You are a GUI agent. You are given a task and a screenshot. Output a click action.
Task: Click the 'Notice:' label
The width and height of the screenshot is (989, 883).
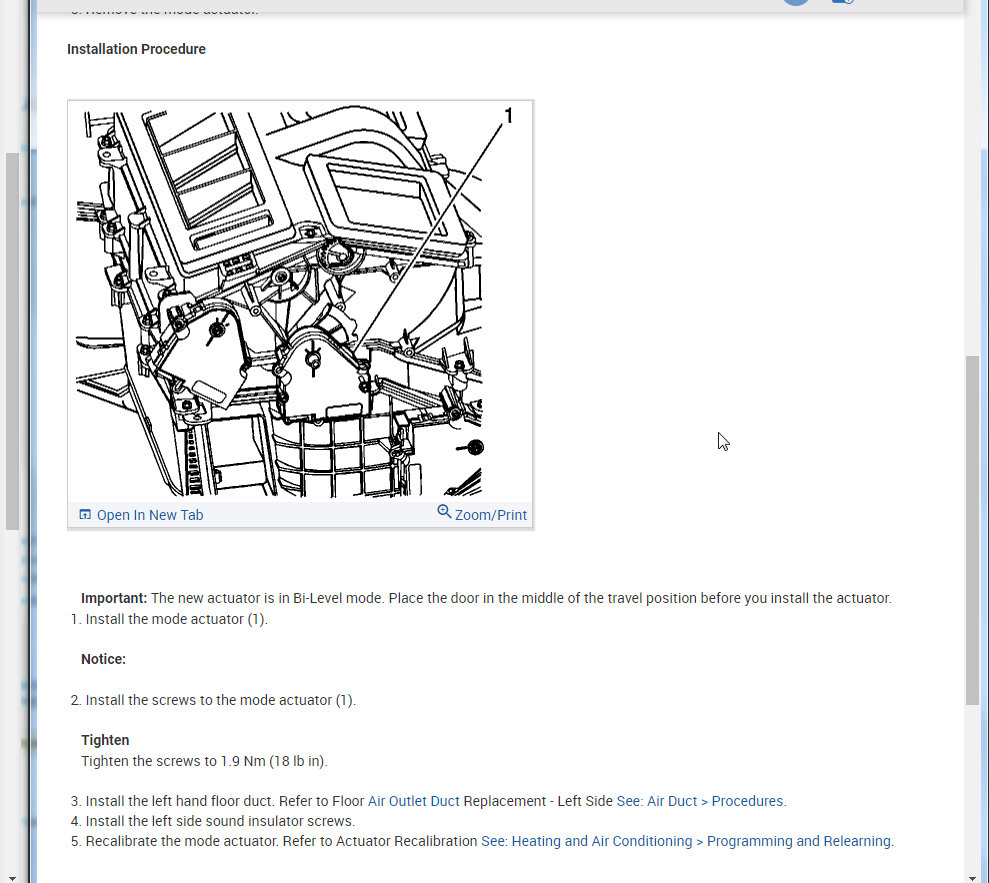click(x=103, y=659)
